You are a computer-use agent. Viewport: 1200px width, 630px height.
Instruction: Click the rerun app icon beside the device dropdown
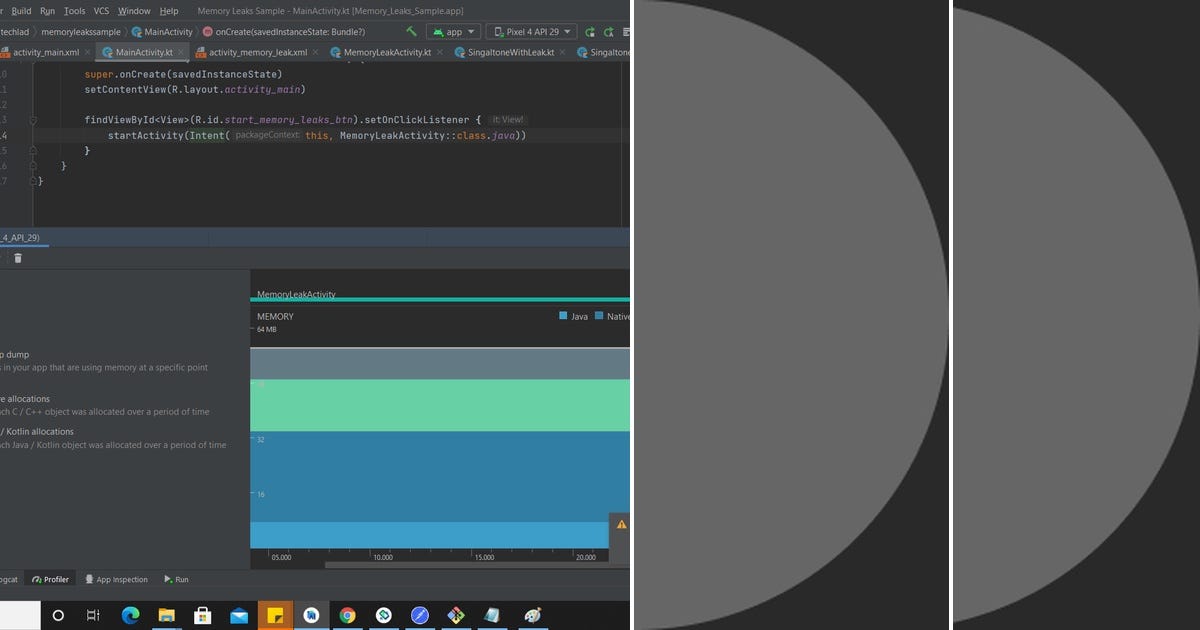[591, 32]
